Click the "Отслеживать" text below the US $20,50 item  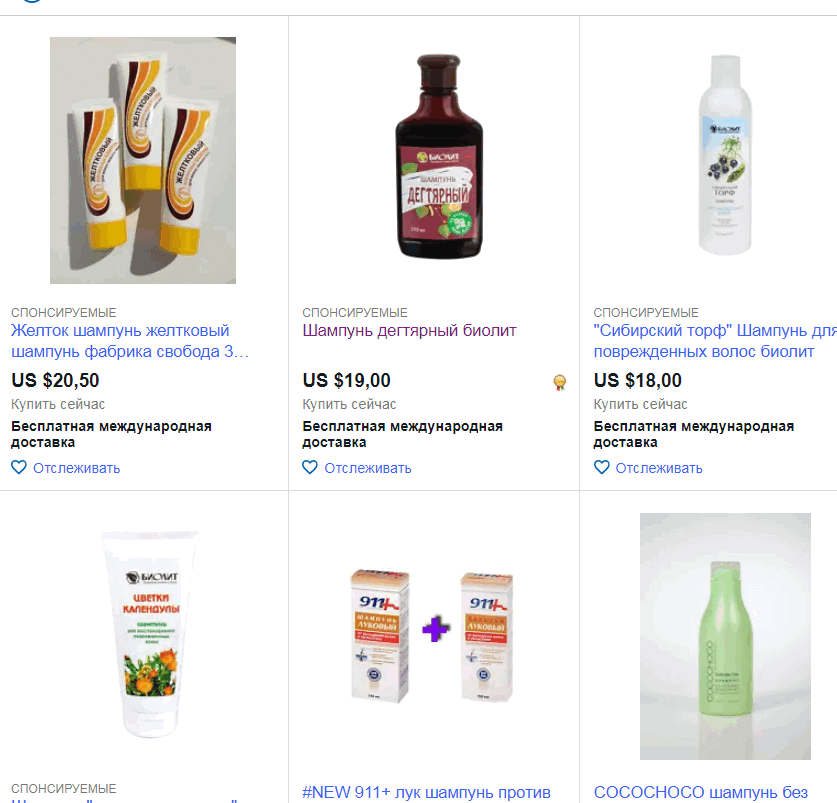click(76, 468)
